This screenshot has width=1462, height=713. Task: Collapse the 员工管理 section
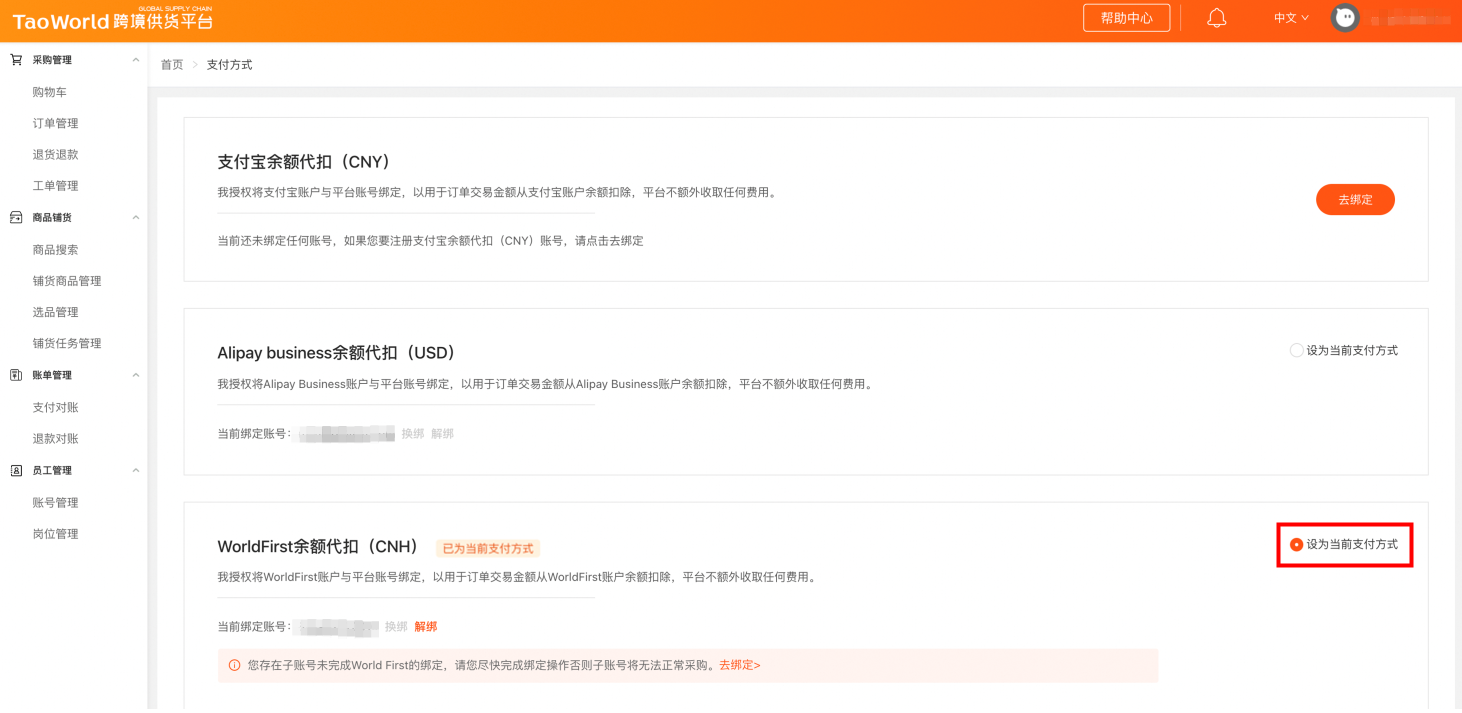tap(136, 470)
